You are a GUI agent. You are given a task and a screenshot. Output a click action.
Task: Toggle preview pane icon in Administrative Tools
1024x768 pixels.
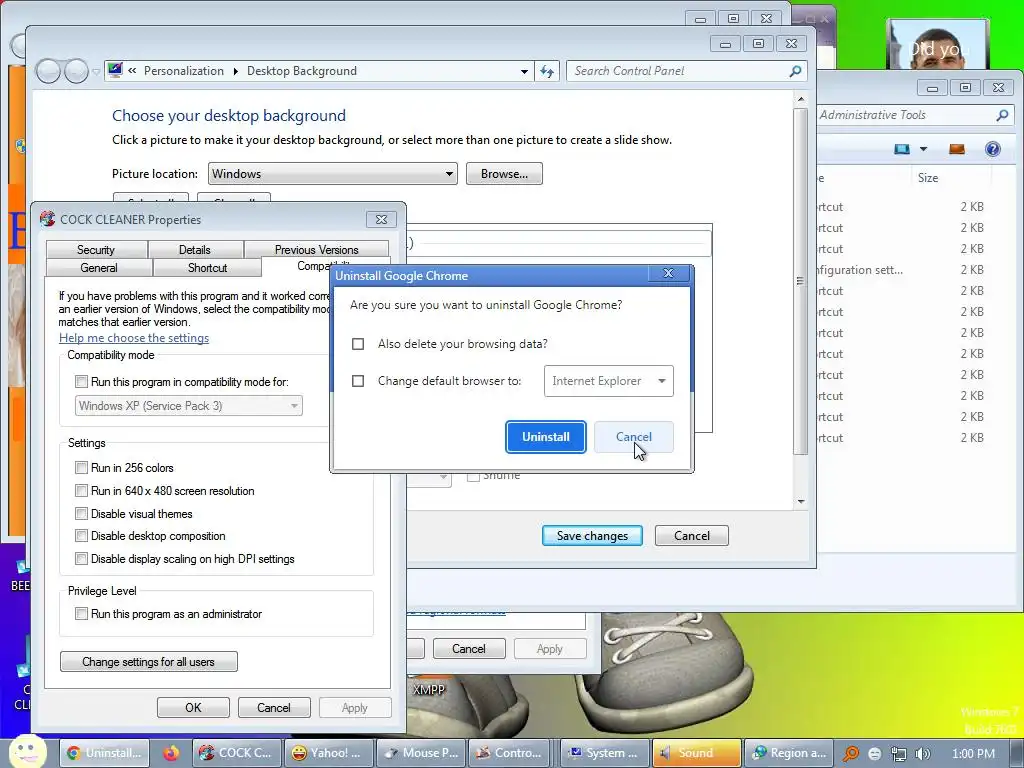tap(957, 150)
